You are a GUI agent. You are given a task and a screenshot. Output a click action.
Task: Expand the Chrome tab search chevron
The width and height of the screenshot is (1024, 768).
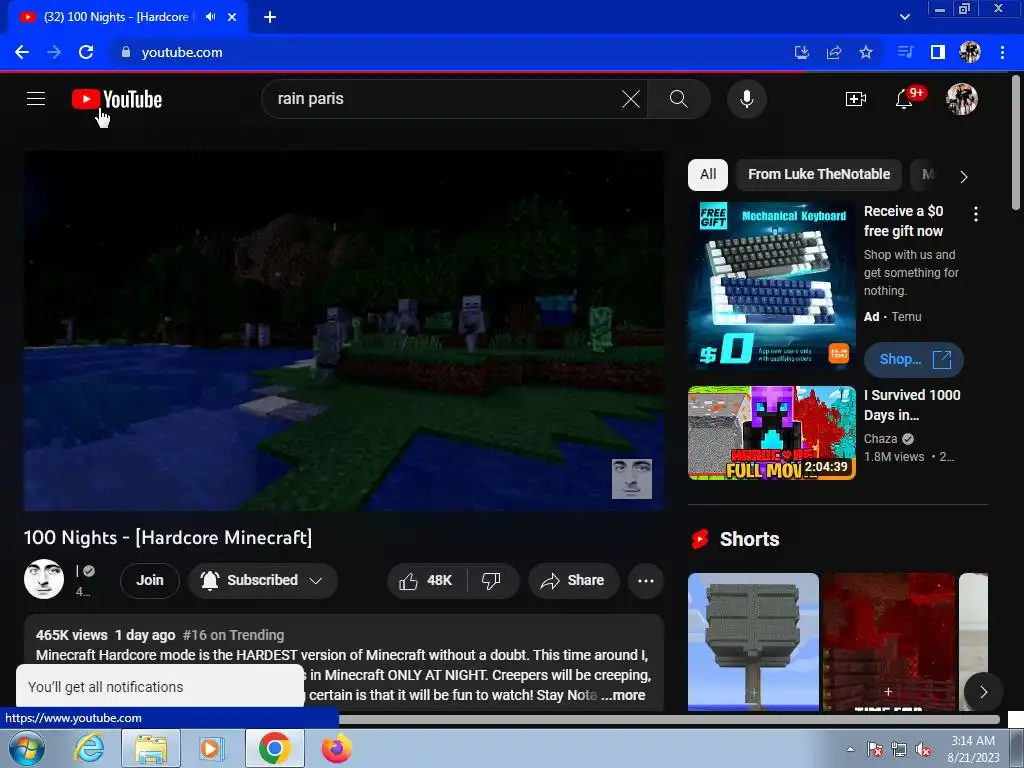coord(904,17)
